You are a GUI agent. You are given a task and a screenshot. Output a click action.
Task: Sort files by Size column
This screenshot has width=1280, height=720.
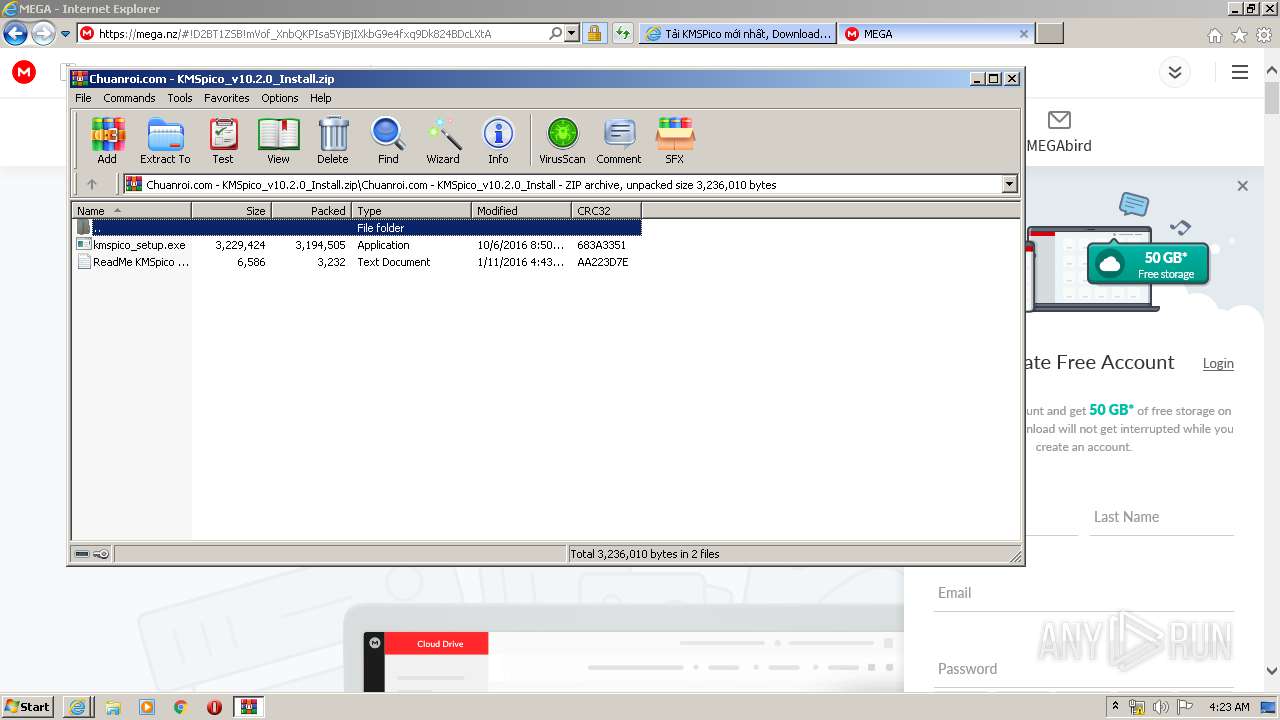(231, 211)
